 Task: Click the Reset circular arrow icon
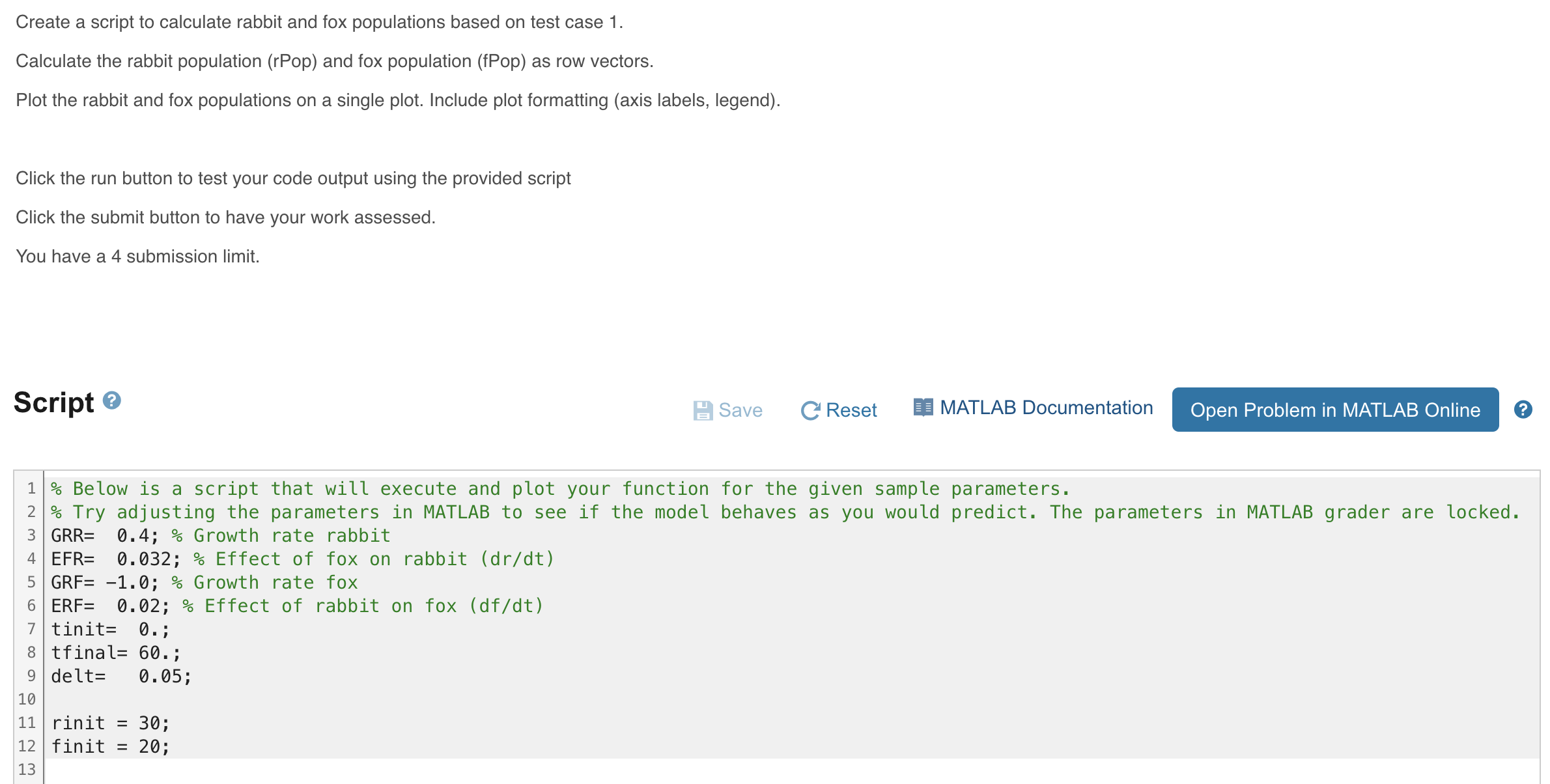tap(810, 409)
